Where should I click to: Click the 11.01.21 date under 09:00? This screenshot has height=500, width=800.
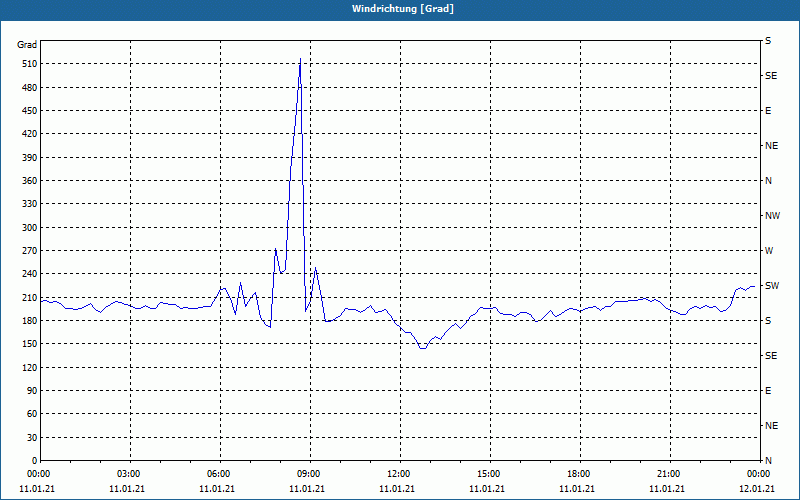307,489
